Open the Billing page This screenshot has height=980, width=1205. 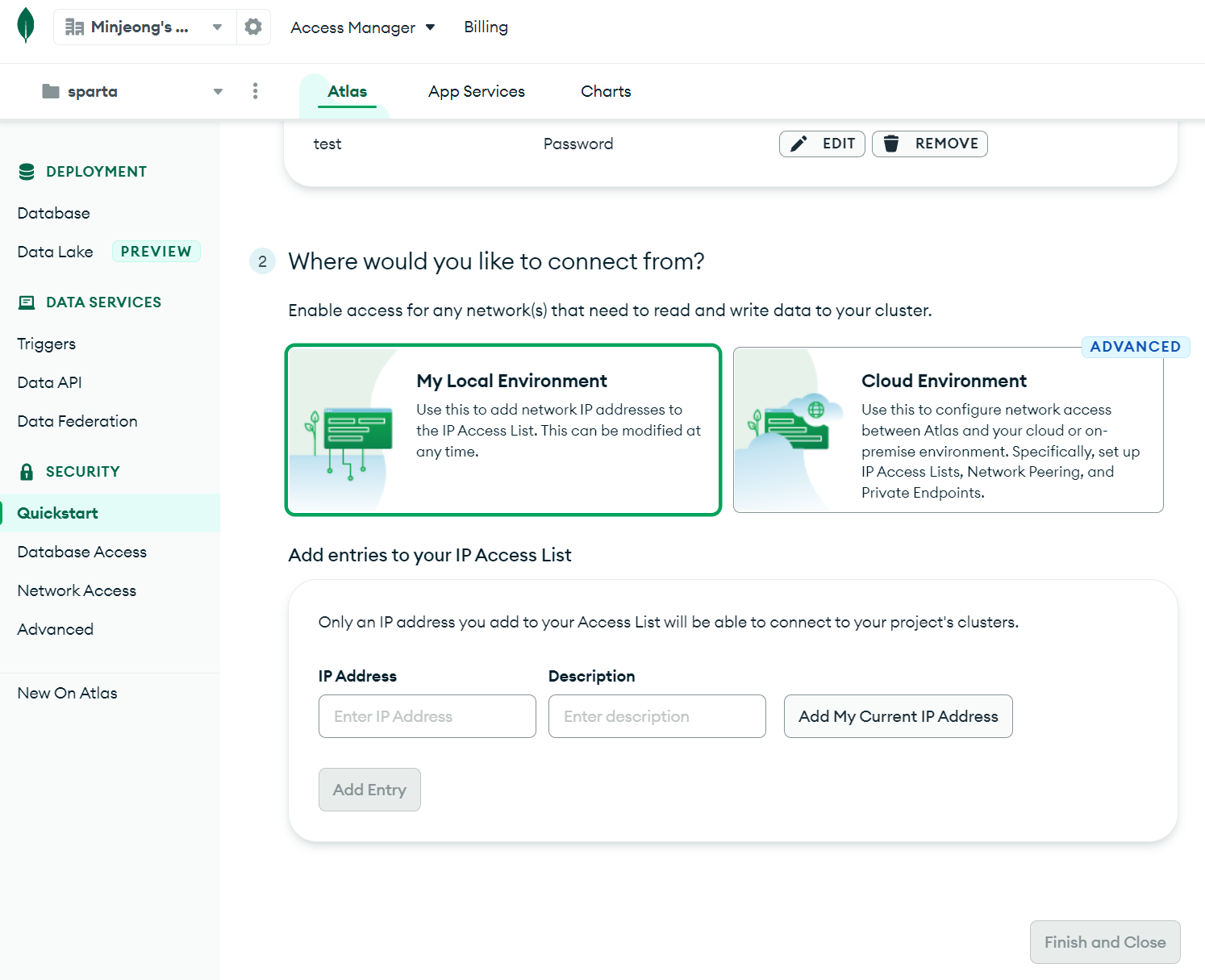tap(486, 27)
